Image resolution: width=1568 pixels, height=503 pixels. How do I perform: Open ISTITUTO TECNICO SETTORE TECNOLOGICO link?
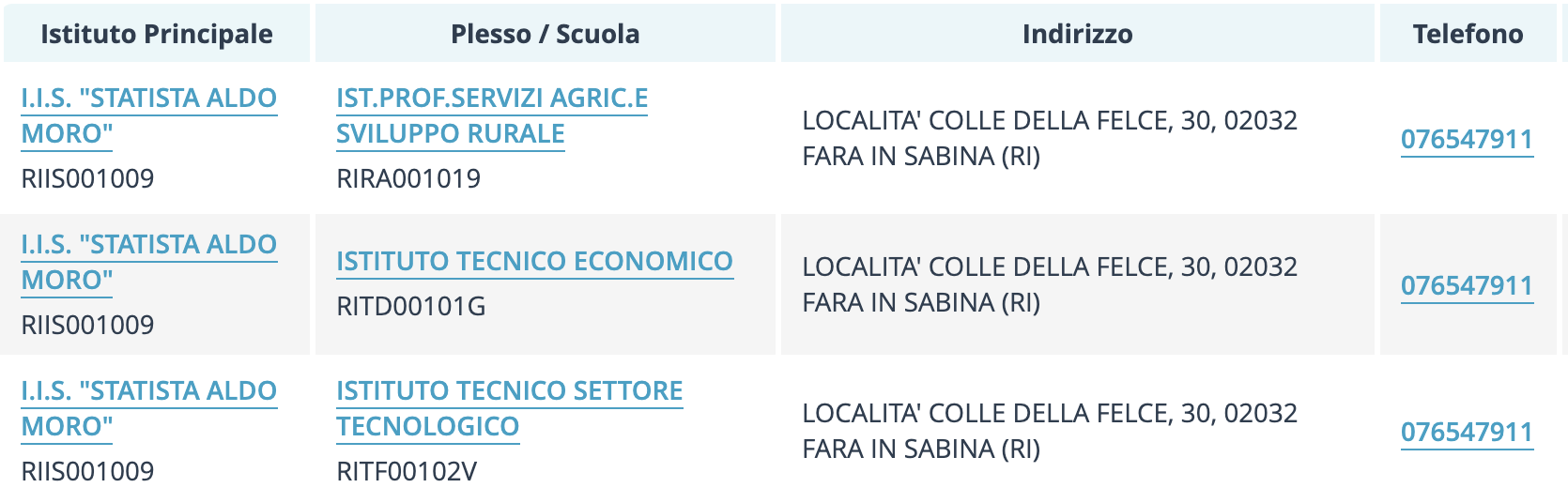click(510, 408)
